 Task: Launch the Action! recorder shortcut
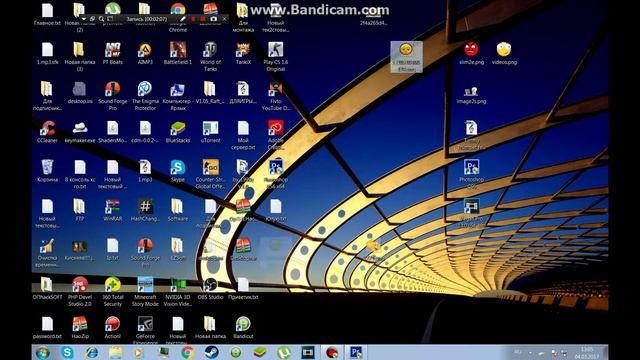click(113, 327)
